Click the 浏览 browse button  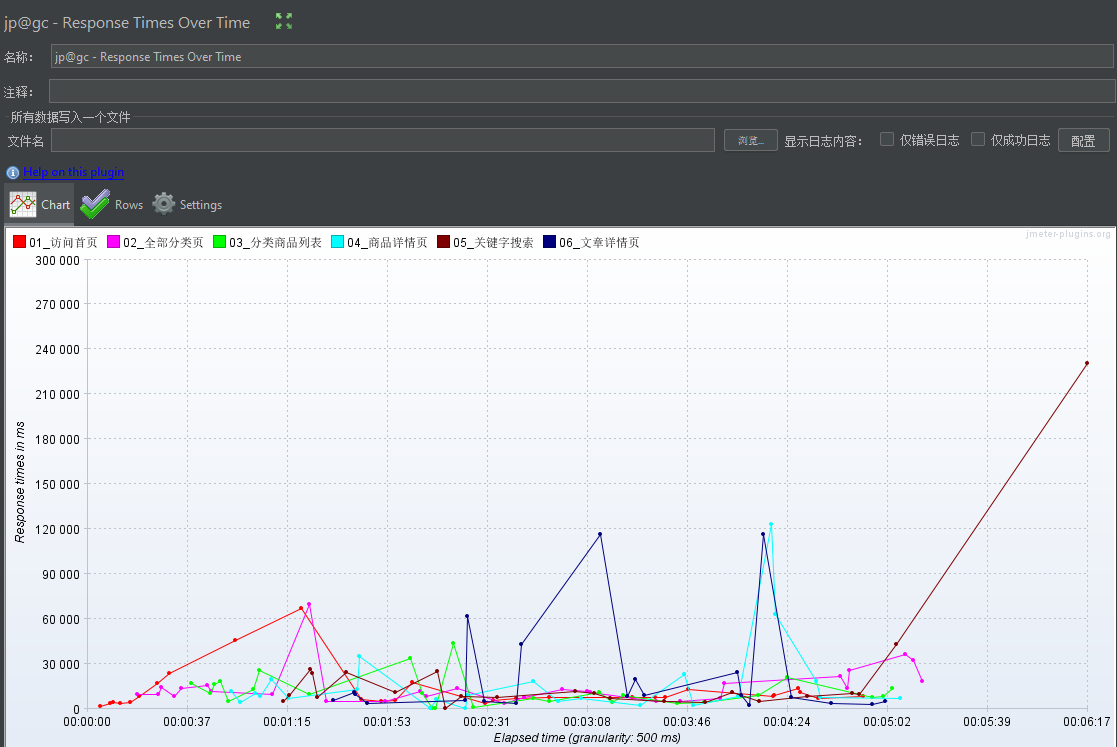tap(751, 140)
